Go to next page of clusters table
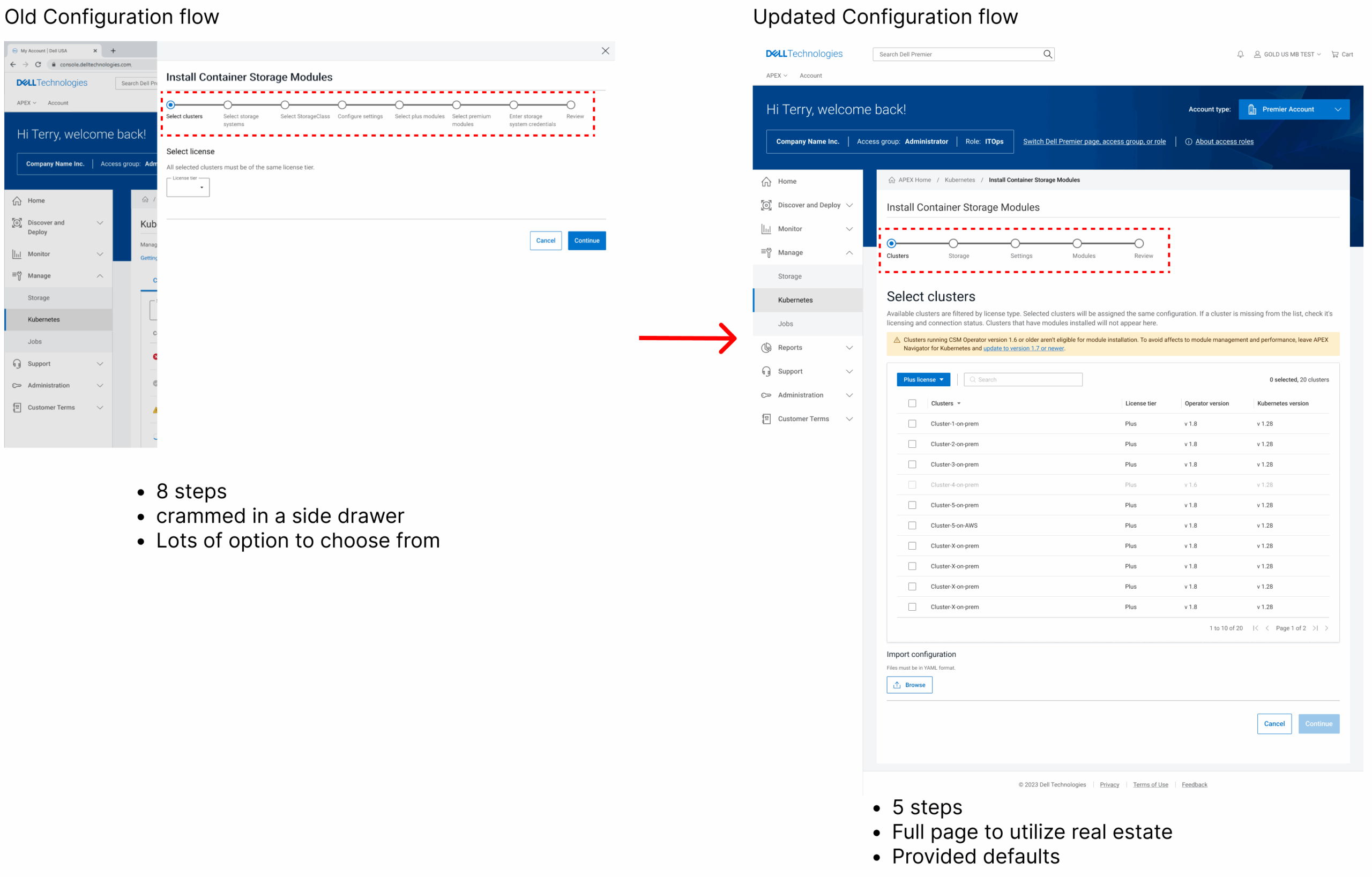This screenshot has height=877, width=1372. coord(1327,628)
